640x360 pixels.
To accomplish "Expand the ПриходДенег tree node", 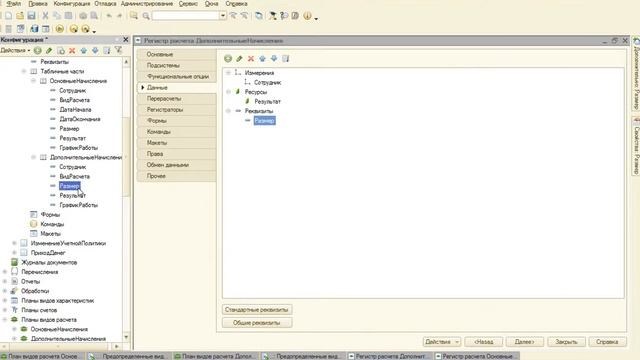I will coord(14,253).
